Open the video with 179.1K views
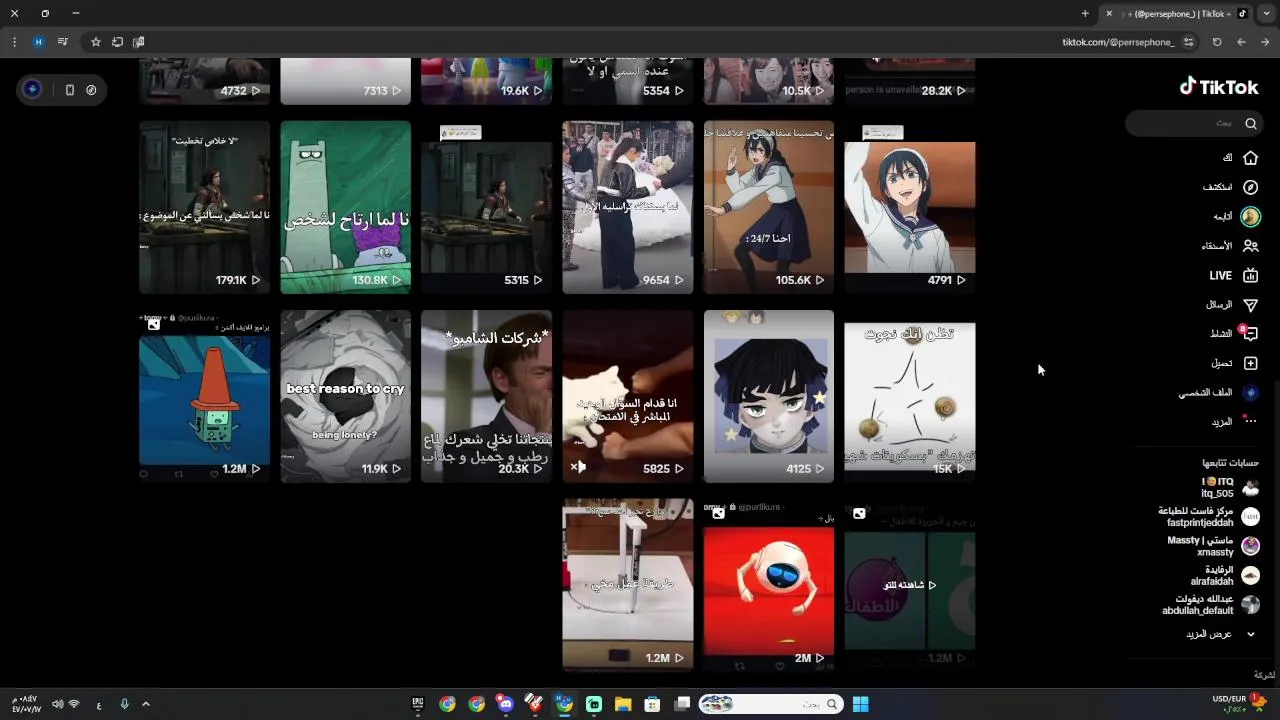 coord(204,207)
